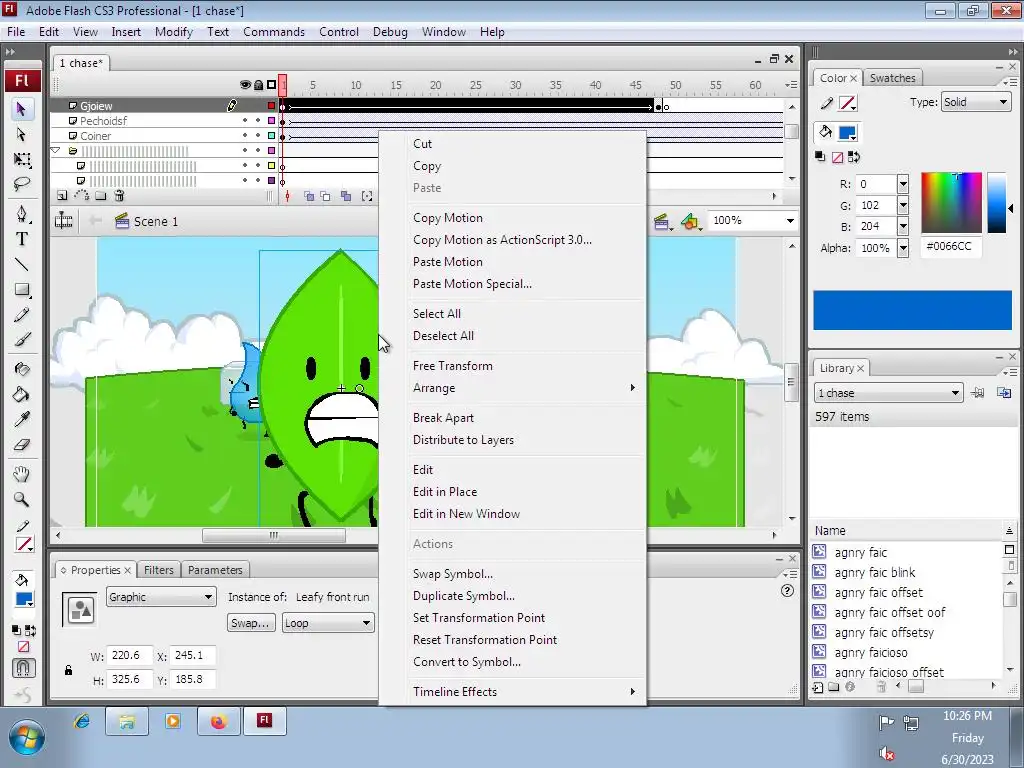Select the Pen tool

22,214
